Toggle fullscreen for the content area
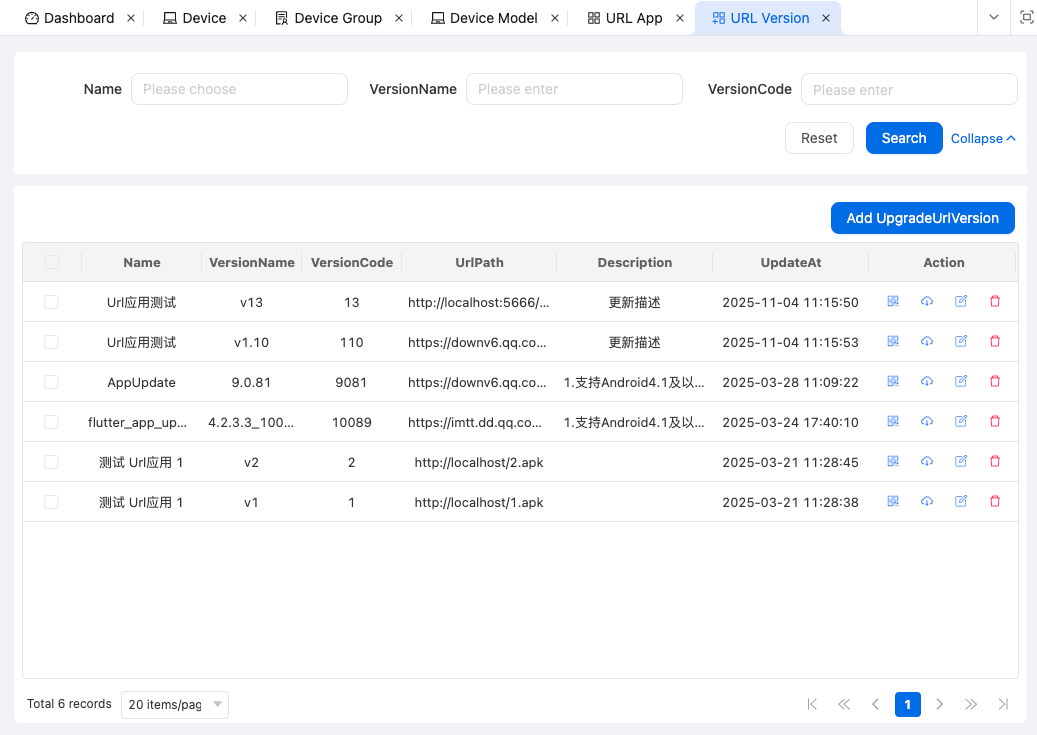The width and height of the screenshot is (1037, 735). (1026, 18)
